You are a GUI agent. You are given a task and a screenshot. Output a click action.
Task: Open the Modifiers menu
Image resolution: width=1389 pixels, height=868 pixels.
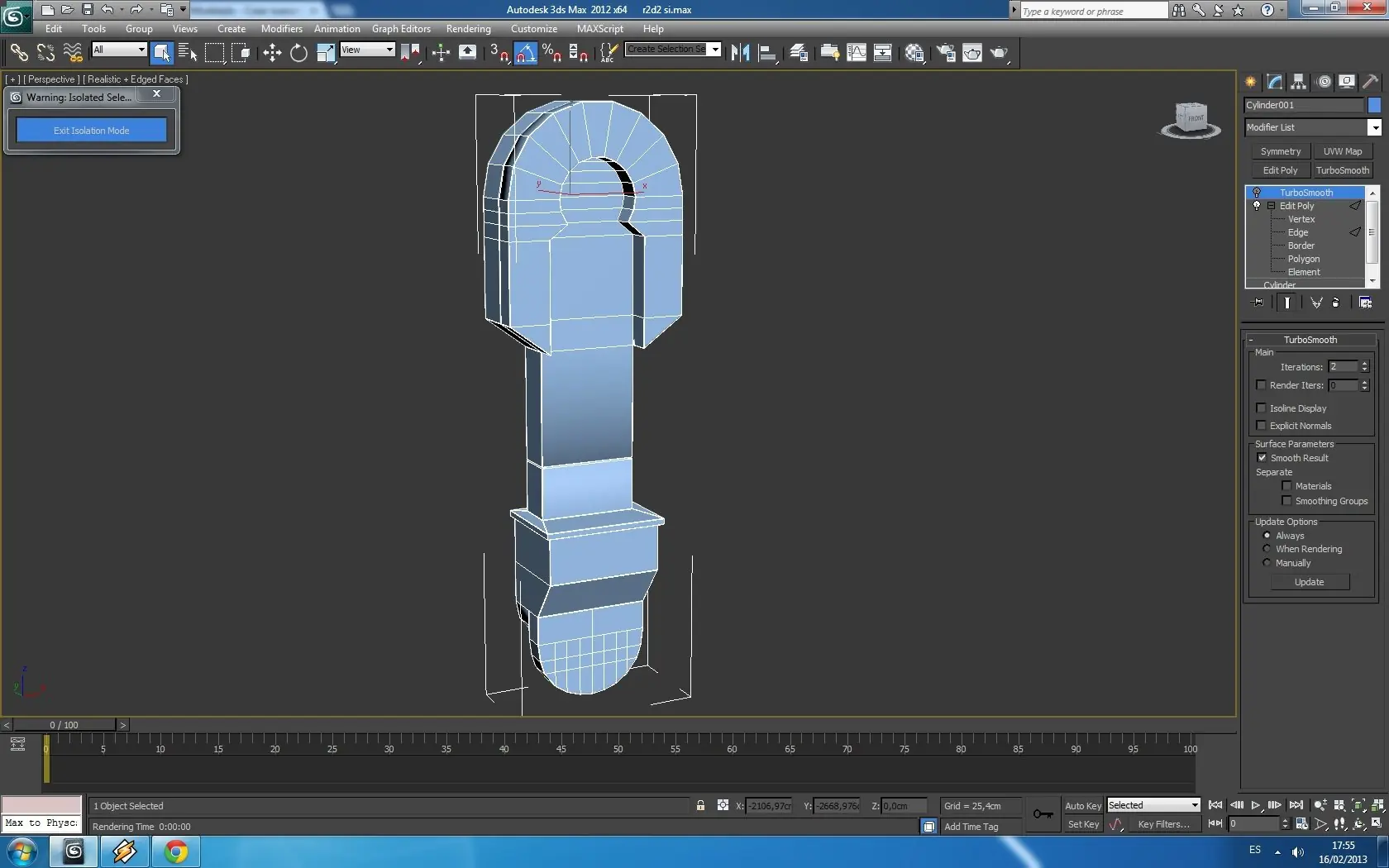point(281,28)
